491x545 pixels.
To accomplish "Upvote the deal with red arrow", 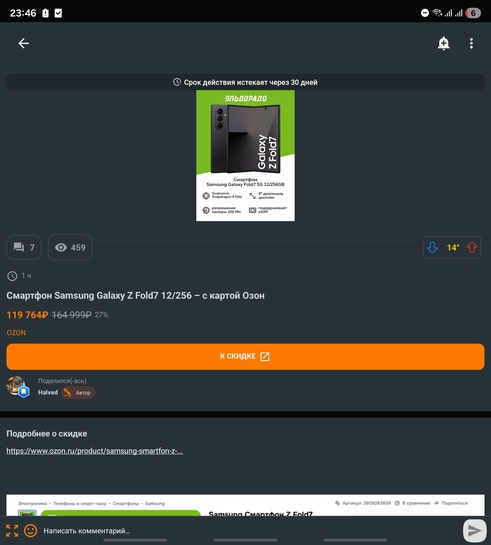I will [x=472, y=247].
